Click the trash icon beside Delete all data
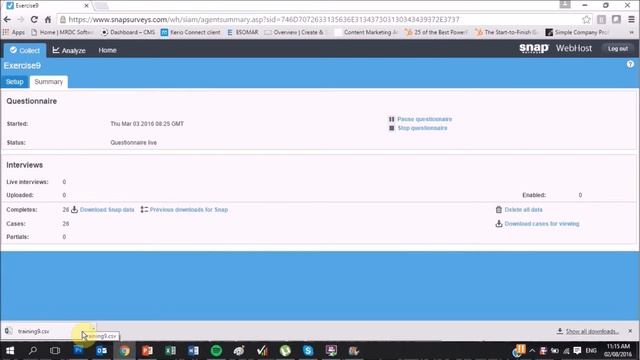This screenshot has height=360, width=640. point(499,209)
